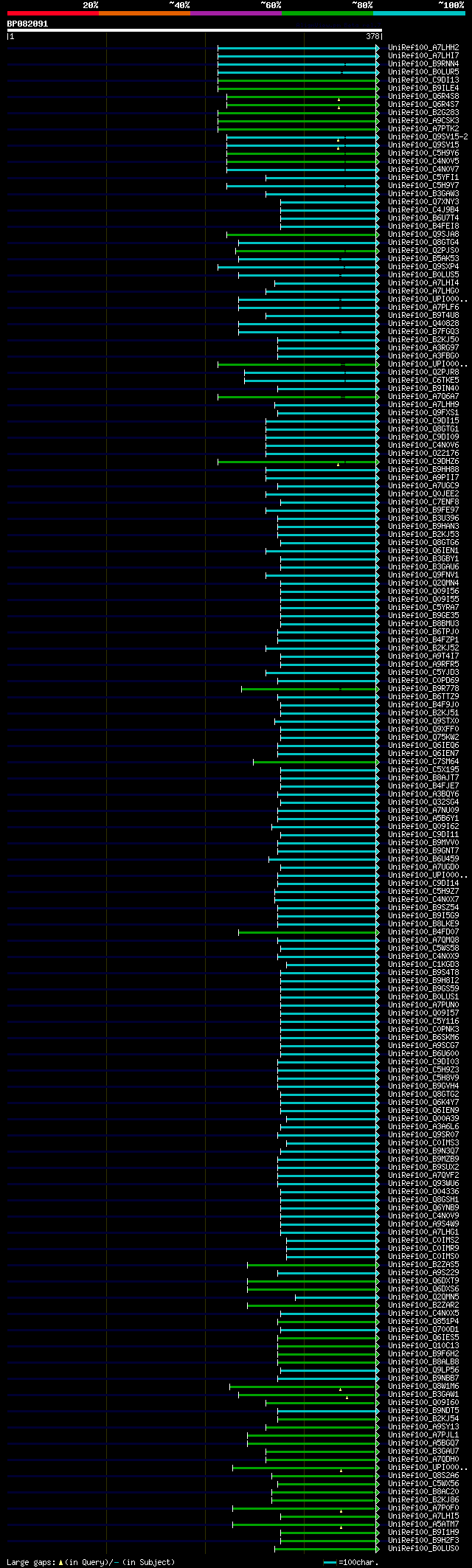The width and height of the screenshot is (472, 1568).
Task: Click the green arrowhead of the B0LUS0 row
Action: [x=378, y=1549]
